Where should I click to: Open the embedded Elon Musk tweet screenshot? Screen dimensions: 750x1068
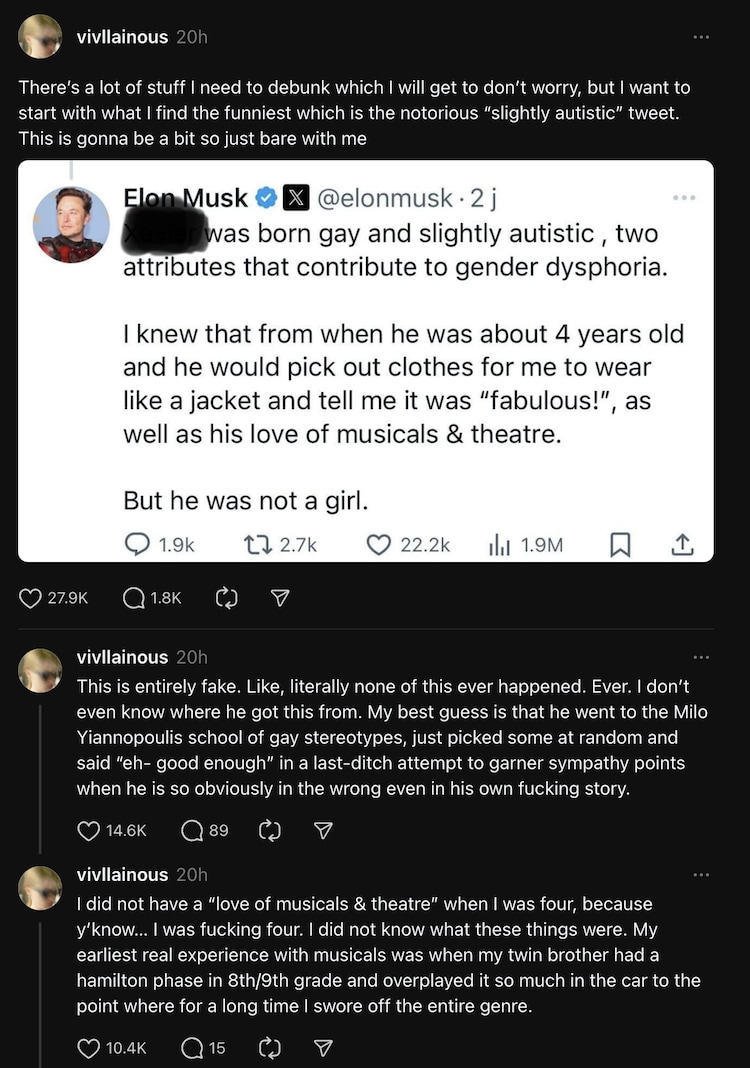(x=366, y=360)
